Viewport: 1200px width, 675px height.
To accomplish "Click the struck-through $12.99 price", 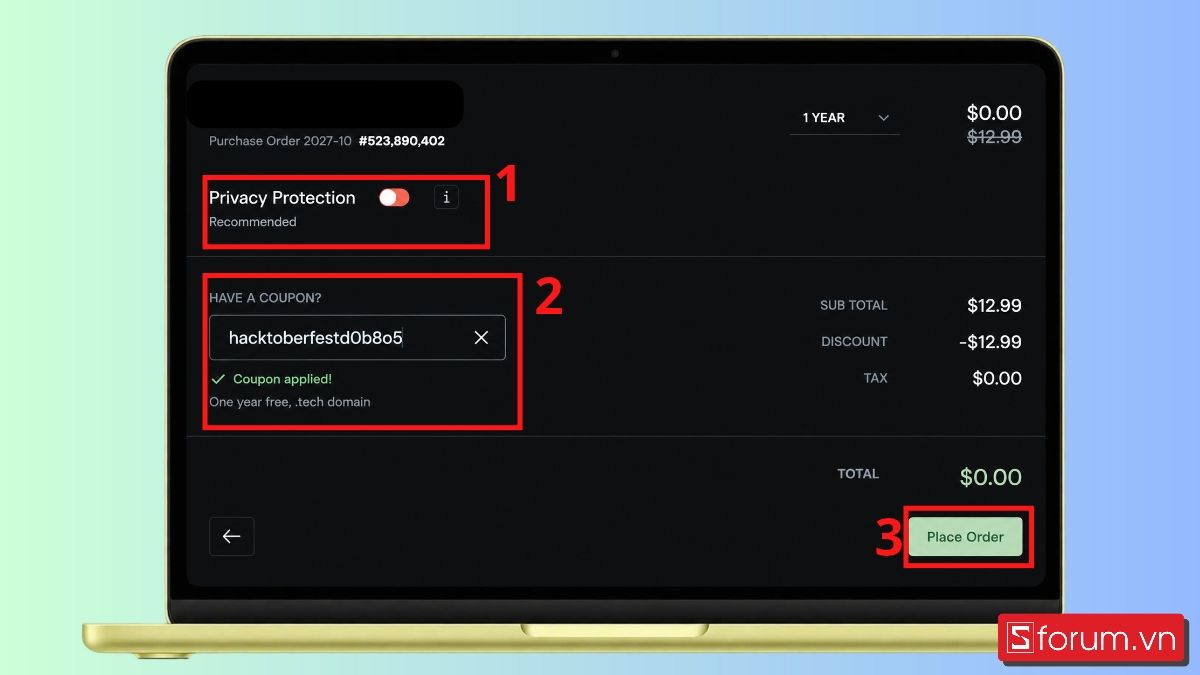I will (x=994, y=137).
